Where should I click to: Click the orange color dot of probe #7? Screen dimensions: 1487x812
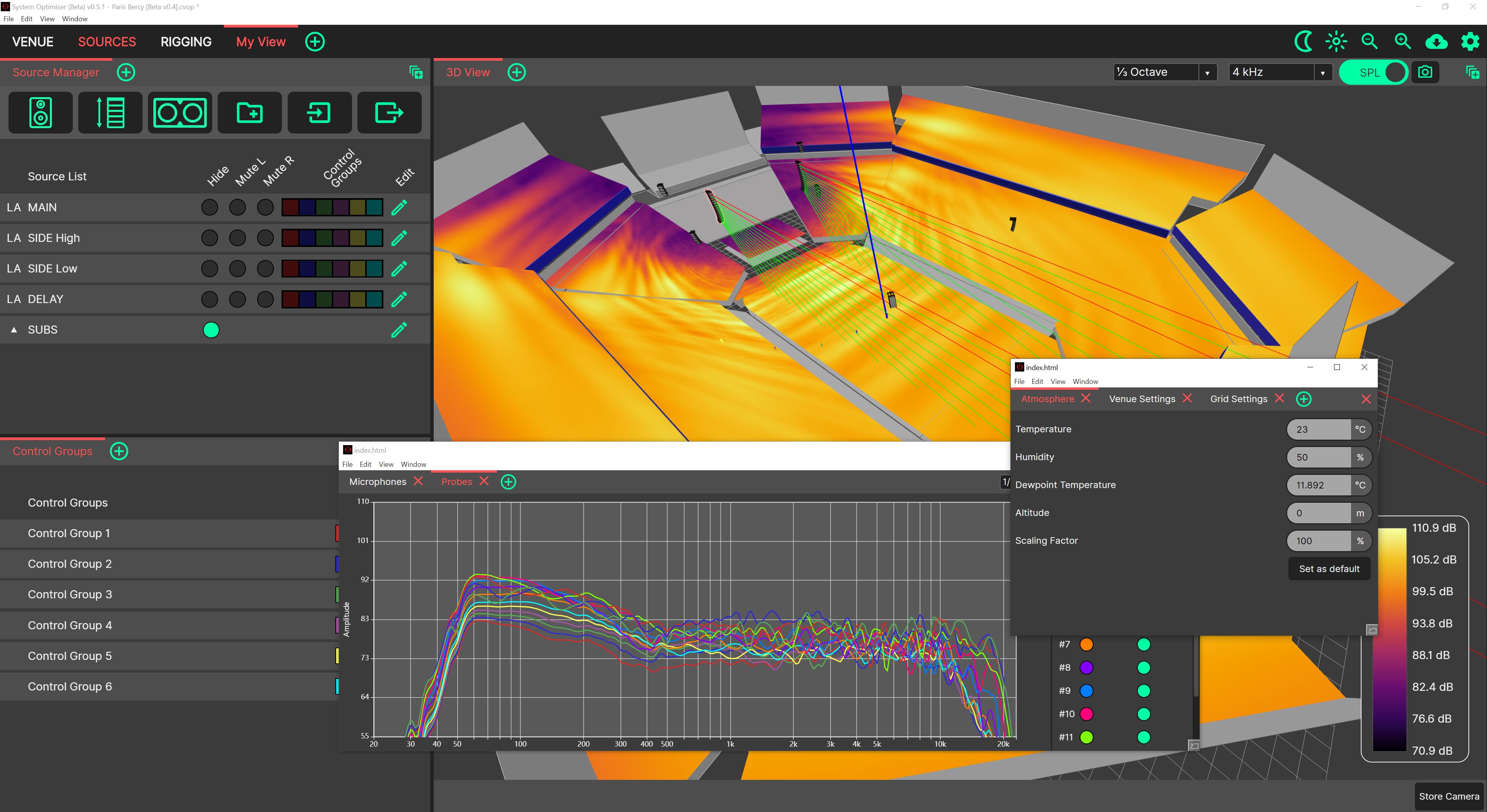pos(1086,644)
